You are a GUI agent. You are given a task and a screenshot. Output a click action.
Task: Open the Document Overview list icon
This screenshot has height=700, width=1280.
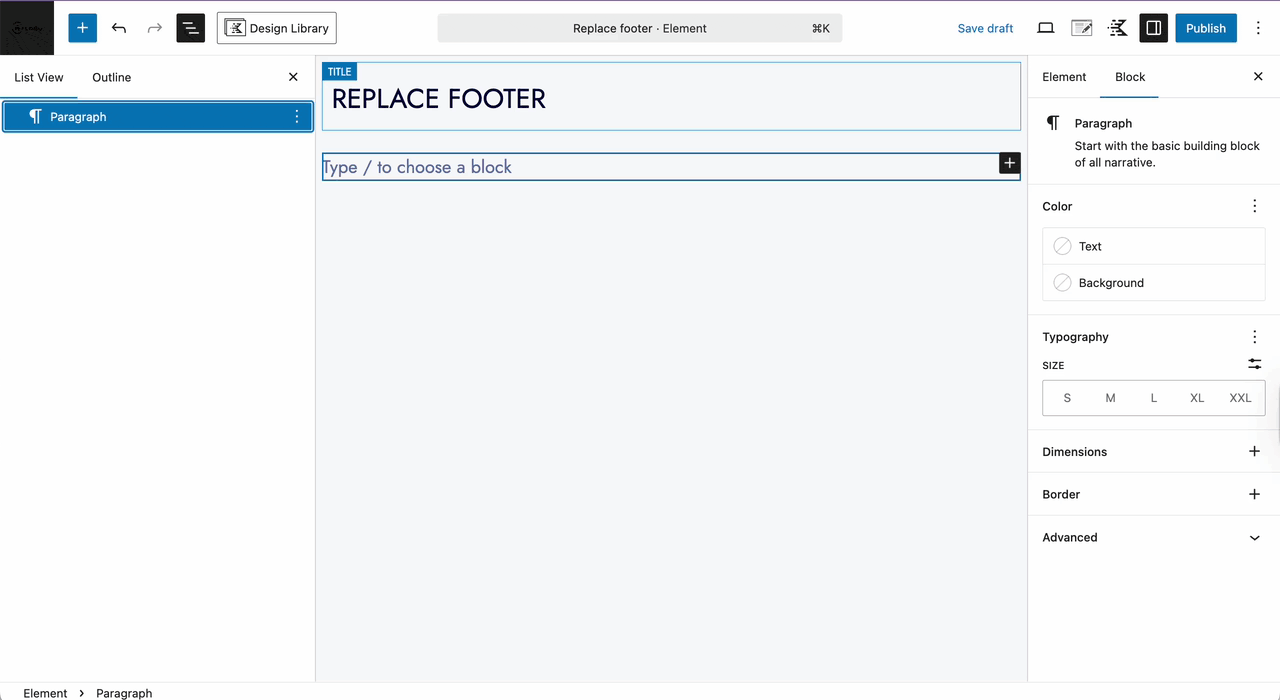coord(190,28)
